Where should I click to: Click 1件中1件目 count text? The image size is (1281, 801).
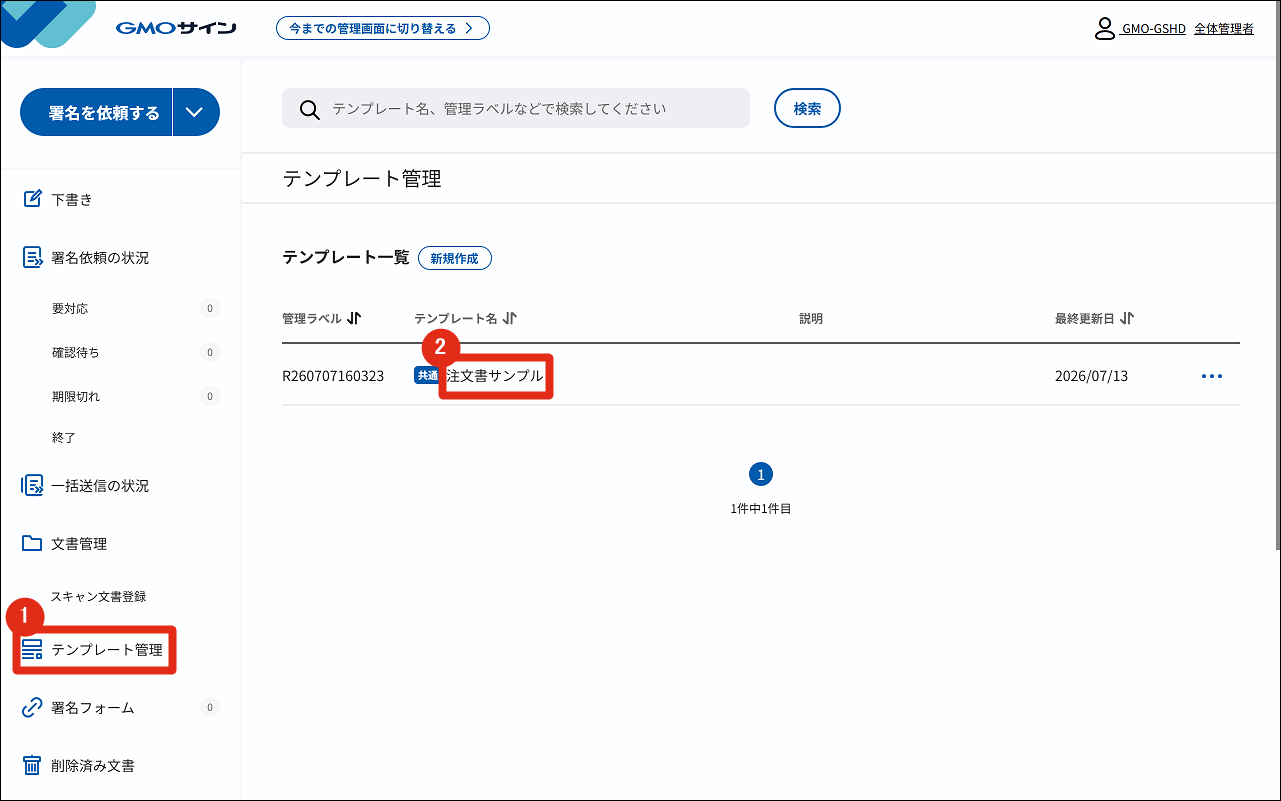(761, 508)
